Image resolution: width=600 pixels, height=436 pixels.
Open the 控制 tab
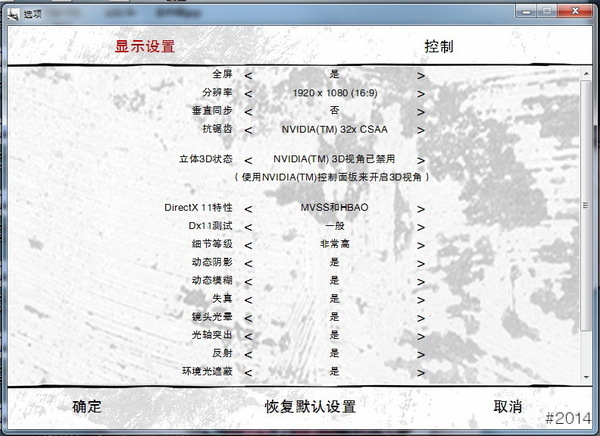[x=439, y=47]
